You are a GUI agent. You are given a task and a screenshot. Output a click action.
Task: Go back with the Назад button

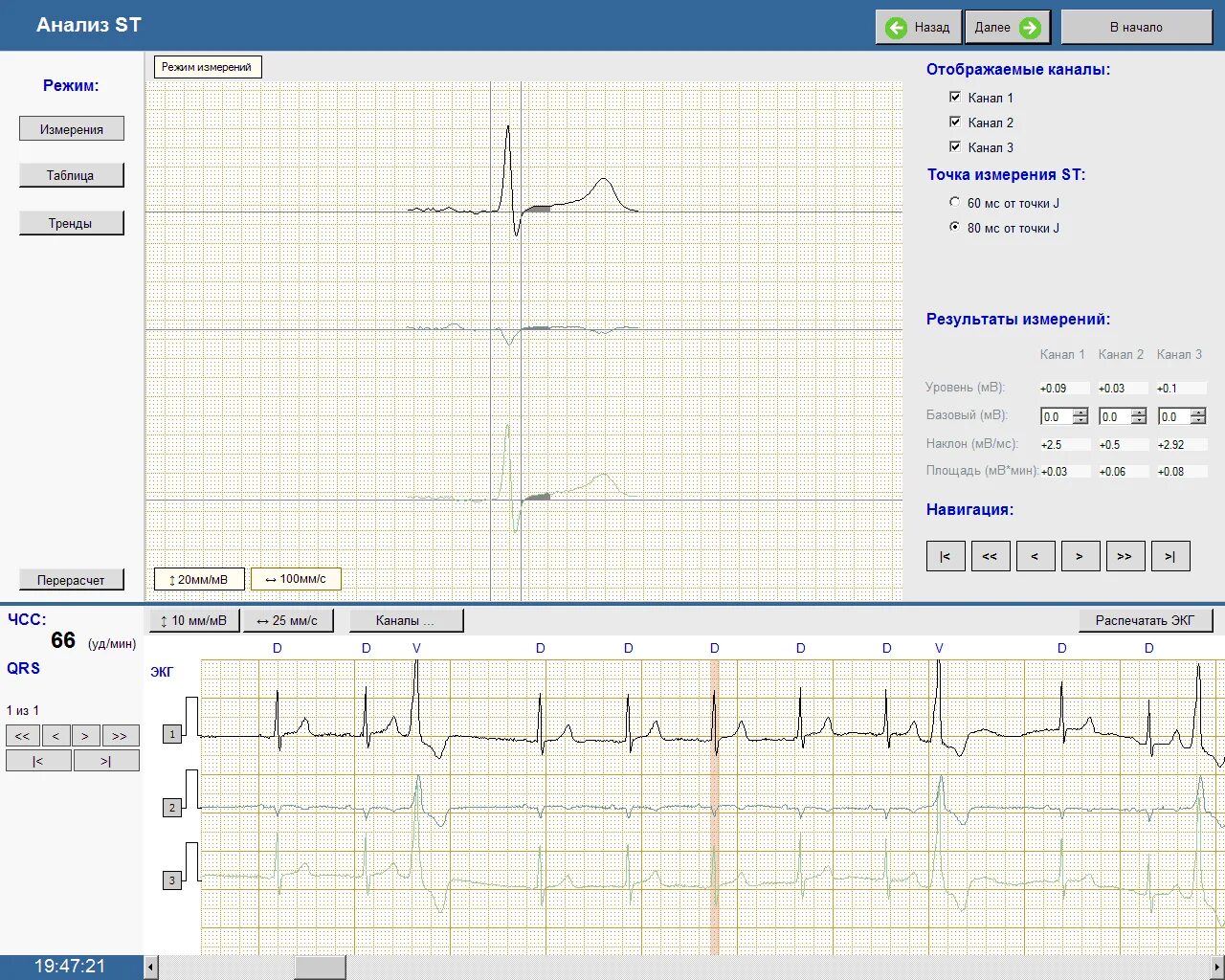pos(919,28)
